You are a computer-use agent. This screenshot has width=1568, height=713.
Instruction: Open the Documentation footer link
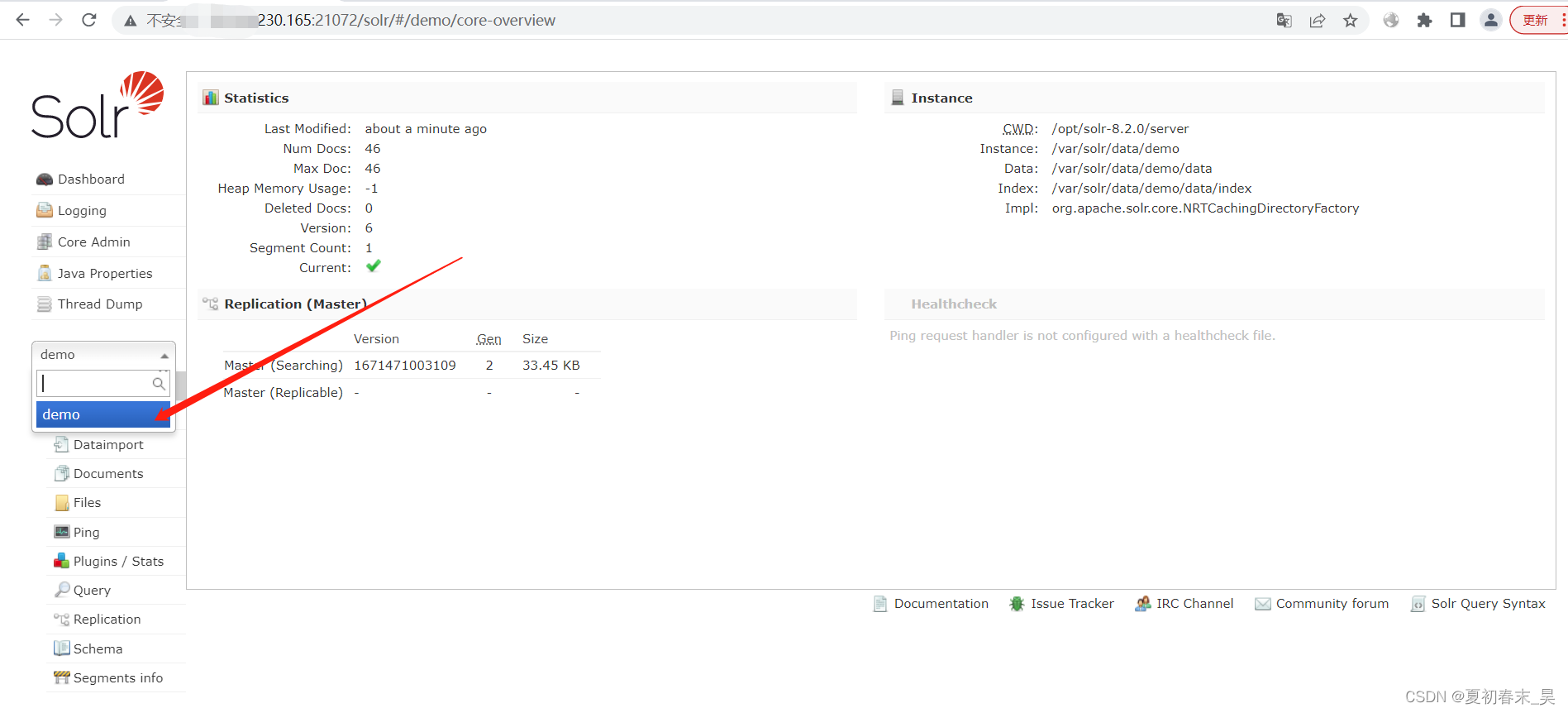[x=941, y=604]
